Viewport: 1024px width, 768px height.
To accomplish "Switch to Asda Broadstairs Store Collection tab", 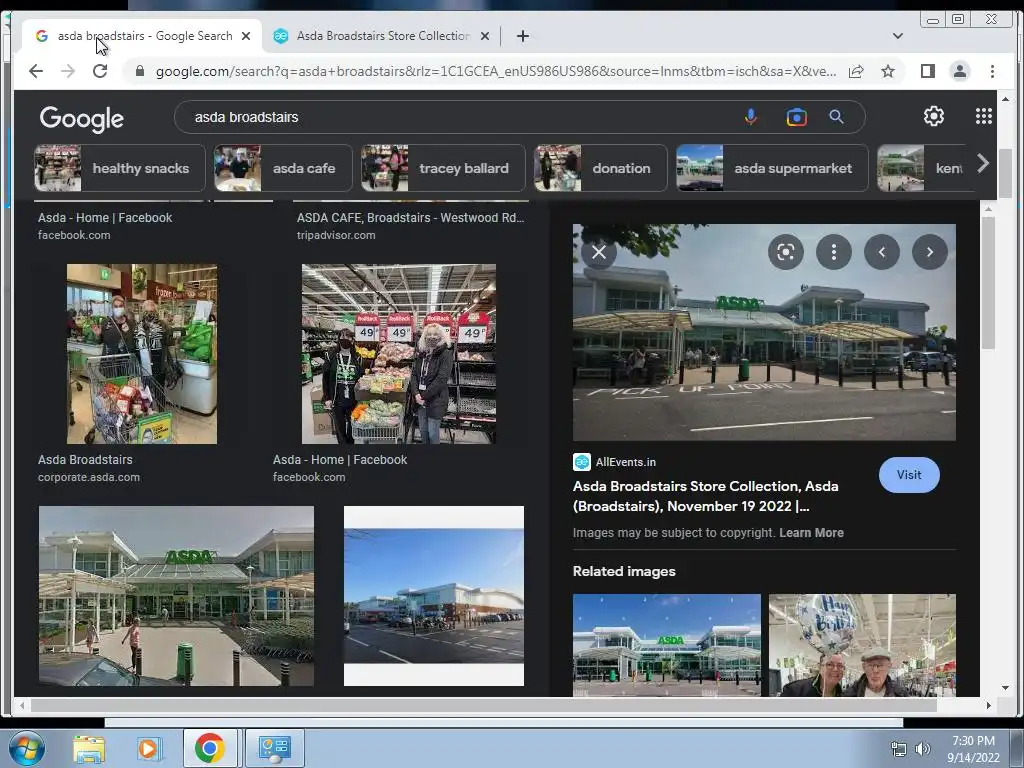I will (x=381, y=36).
